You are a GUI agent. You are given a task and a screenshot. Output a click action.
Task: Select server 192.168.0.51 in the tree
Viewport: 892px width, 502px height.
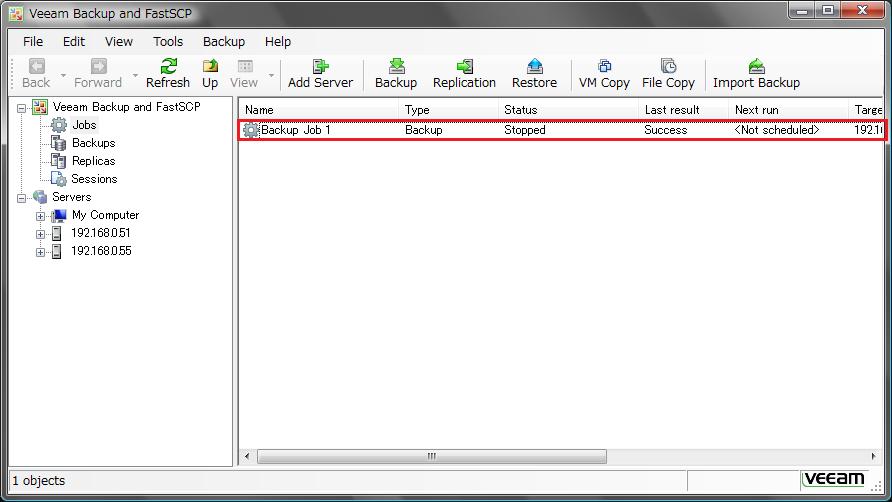pos(101,233)
